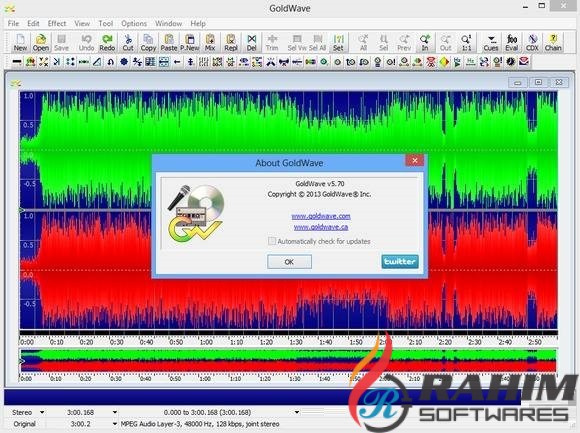
Task: Open the selection range dropdown arrow
Action: point(297,412)
